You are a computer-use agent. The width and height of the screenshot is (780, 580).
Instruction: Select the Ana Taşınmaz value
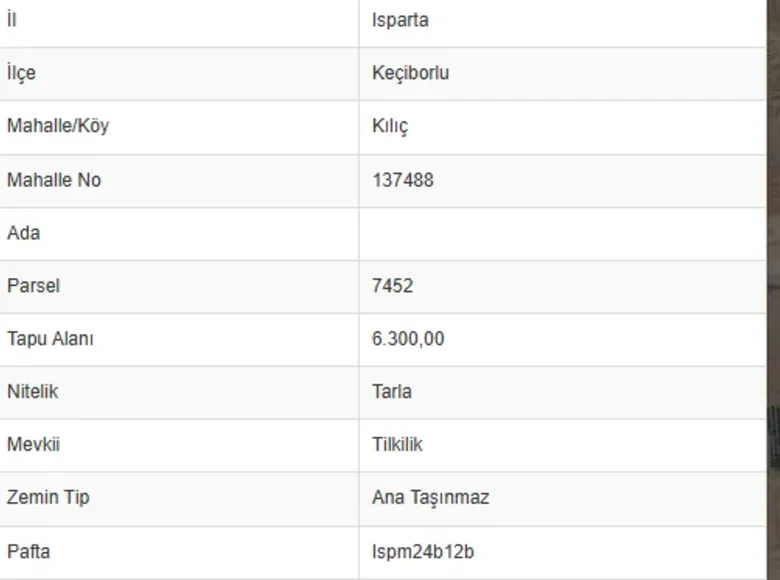click(x=430, y=498)
